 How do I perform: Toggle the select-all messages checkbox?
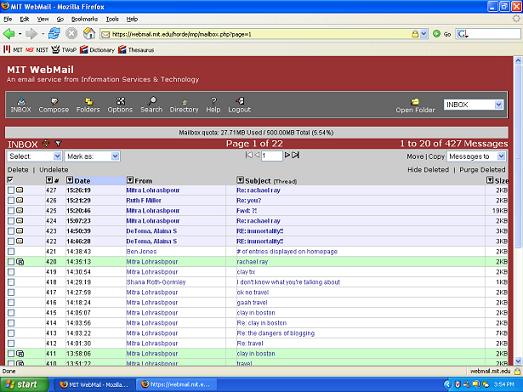click(x=10, y=180)
